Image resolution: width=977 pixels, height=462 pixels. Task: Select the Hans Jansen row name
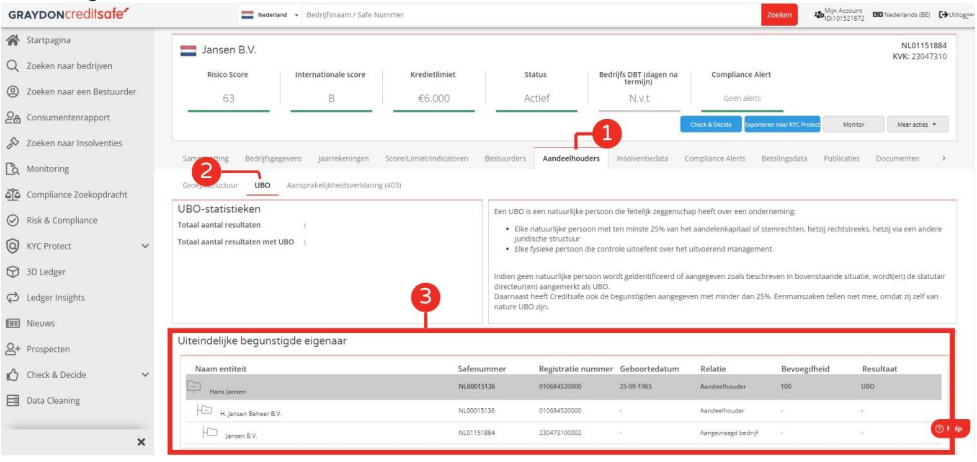(227, 392)
